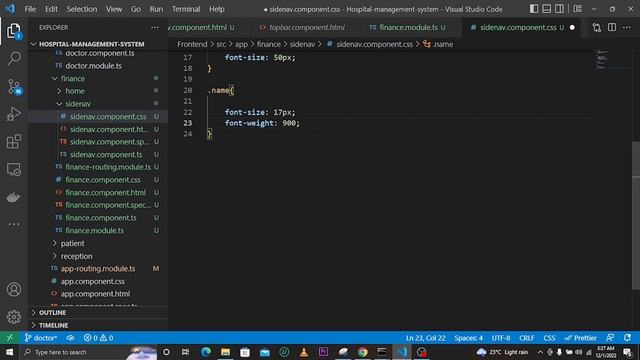
Task: Open the Search view in activity bar
Action: (14, 58)
